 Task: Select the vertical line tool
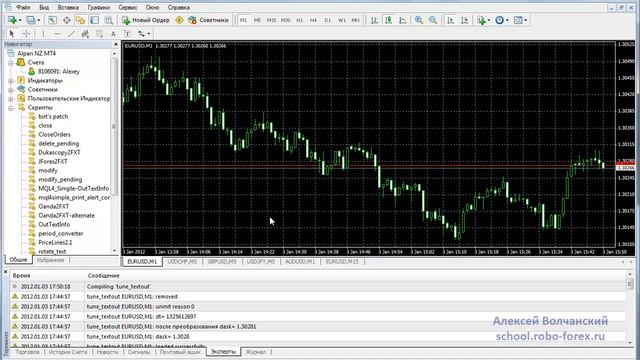43,33
